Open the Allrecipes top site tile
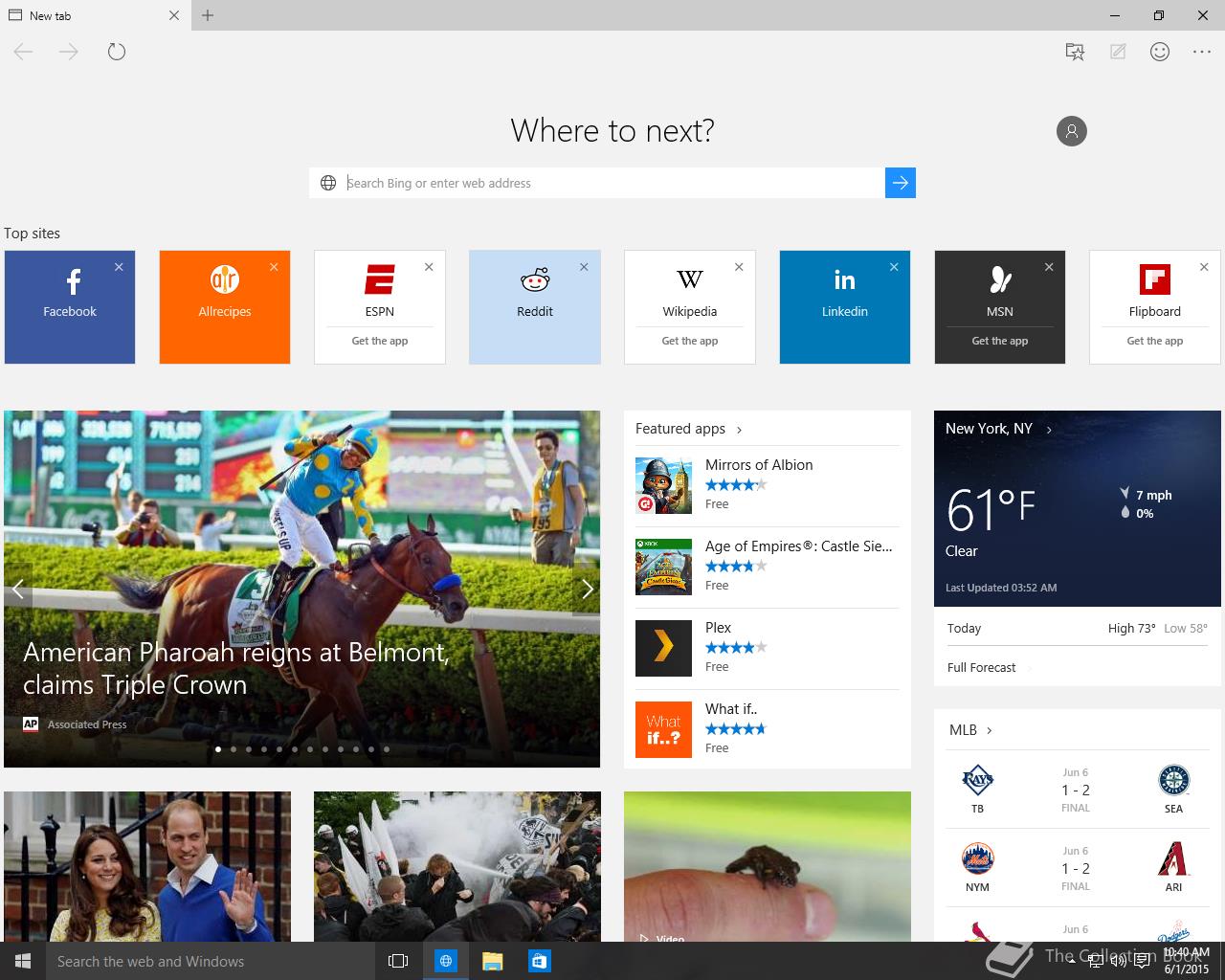Viewport: 1225px width, 980px height. [225, 307]
